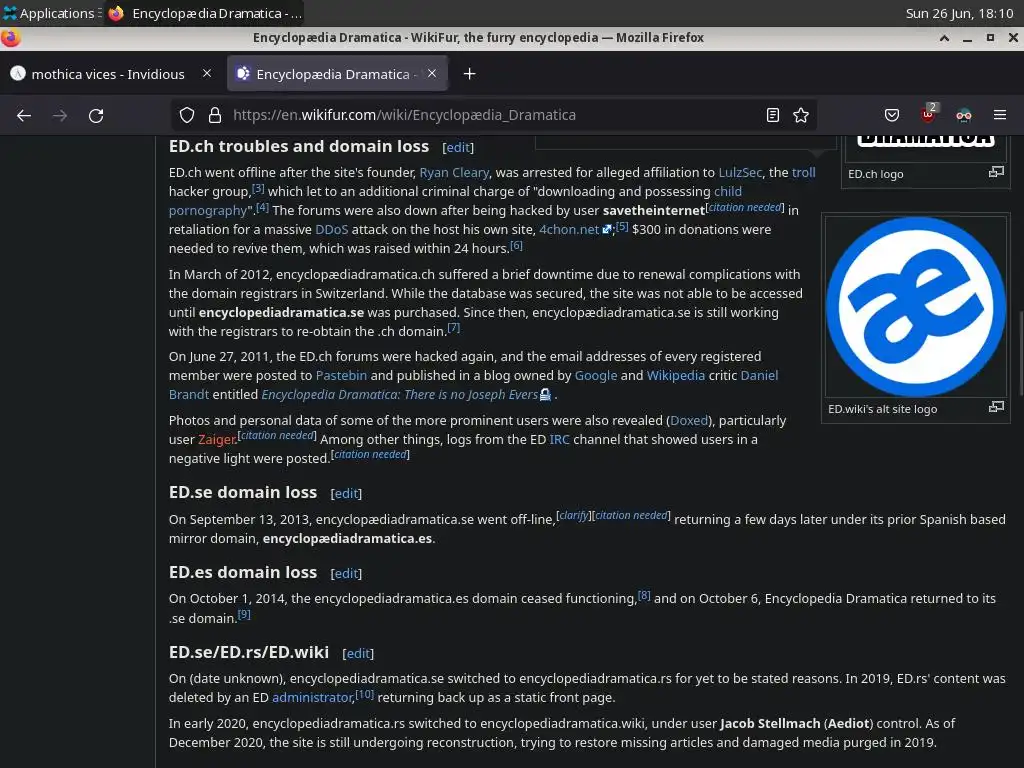The width and height of the screenshot is (1024, 768).
Task: Edit the ED.es domain loss section
Action: point(346,573)
